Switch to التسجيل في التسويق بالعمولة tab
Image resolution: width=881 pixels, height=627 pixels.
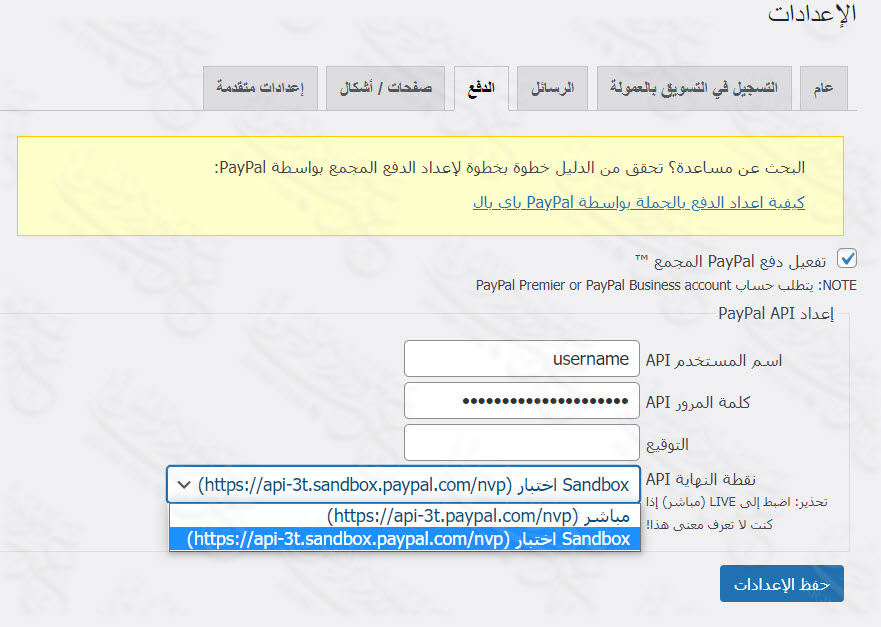(x=694, y=88)
